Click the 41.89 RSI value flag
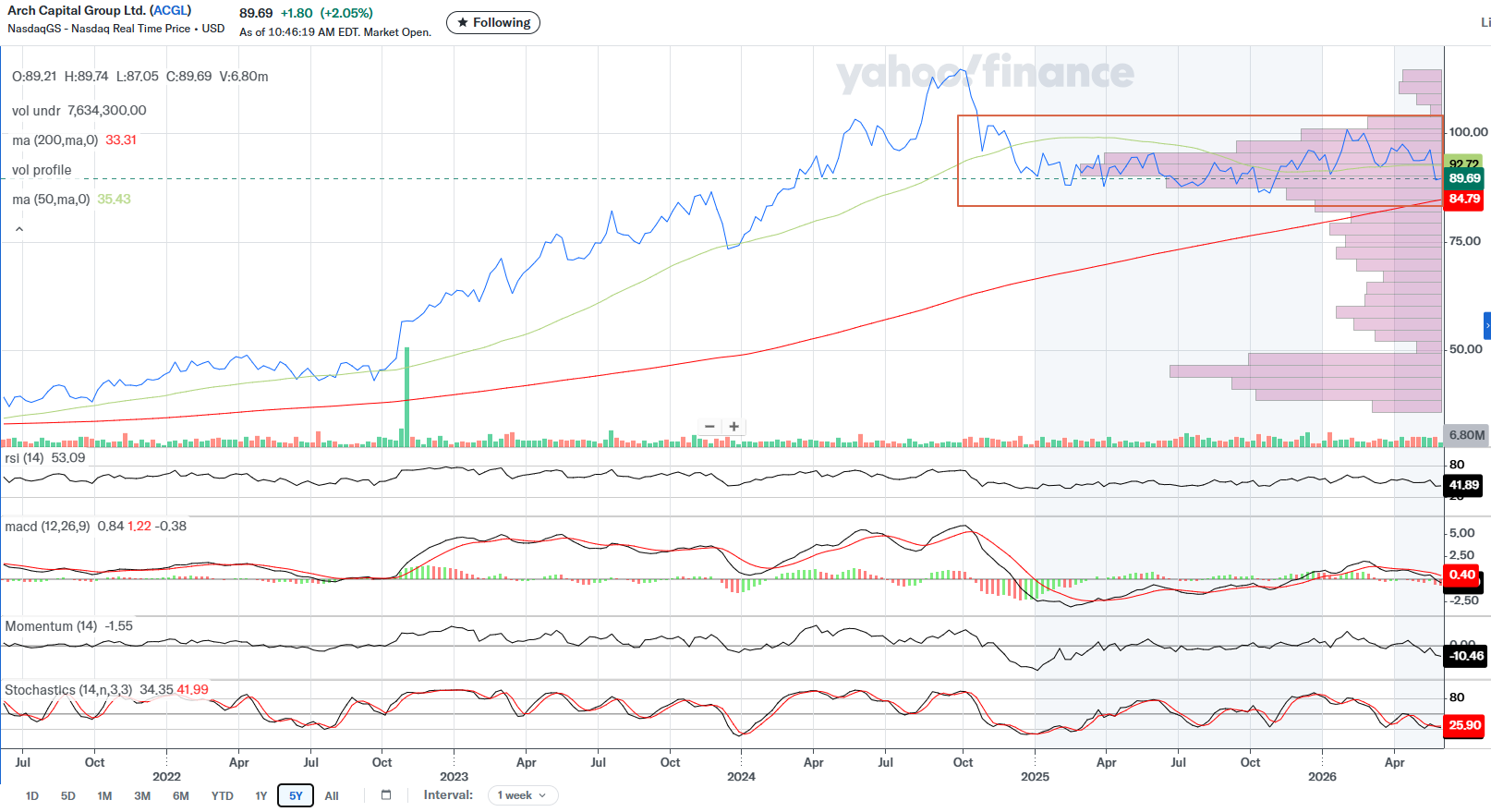The image size is (1491, 812). tap(1464, 485)
